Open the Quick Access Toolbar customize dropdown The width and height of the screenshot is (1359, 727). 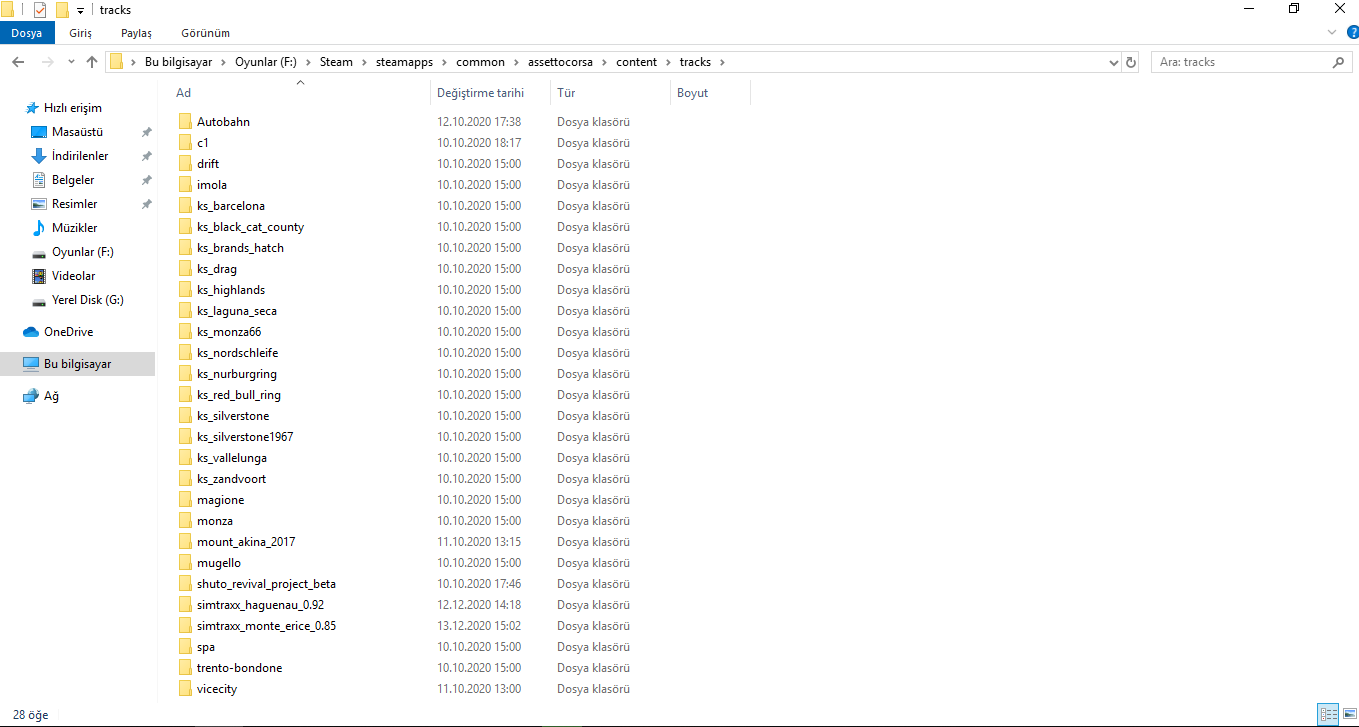(x=80, y=10)
